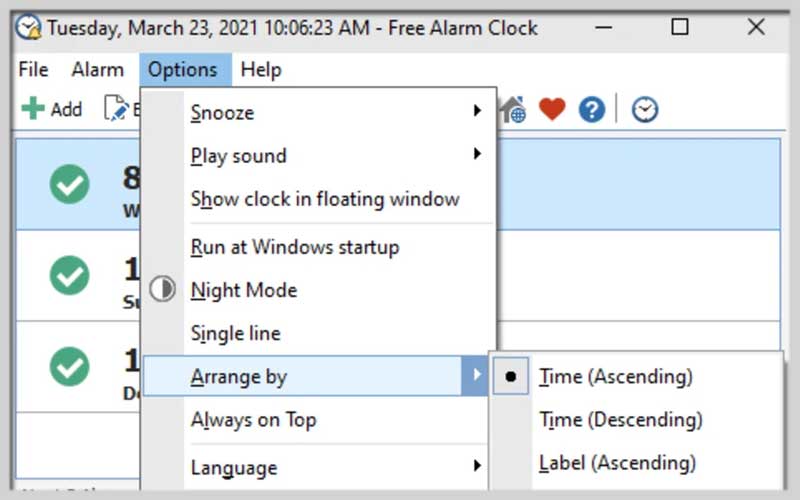Click the Arrange by menu label
This screenshot has height=500, width=800.
(x=238, y=378)
